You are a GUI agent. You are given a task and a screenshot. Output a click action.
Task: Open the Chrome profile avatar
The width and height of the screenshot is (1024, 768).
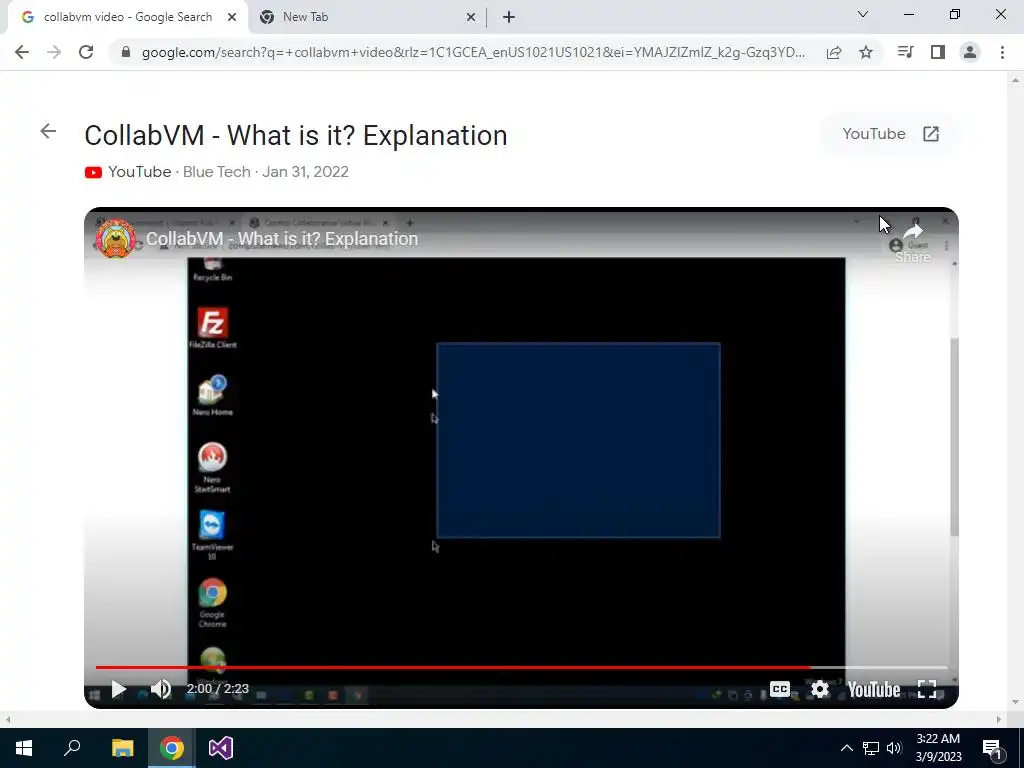click(970, 52)
